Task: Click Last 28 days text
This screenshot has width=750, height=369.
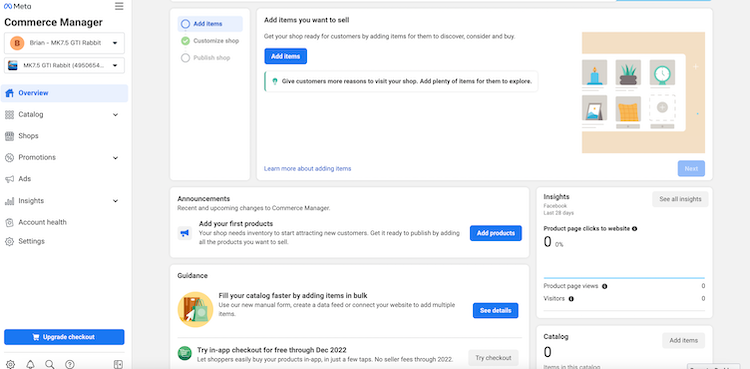Action: [x=559, y=213]
